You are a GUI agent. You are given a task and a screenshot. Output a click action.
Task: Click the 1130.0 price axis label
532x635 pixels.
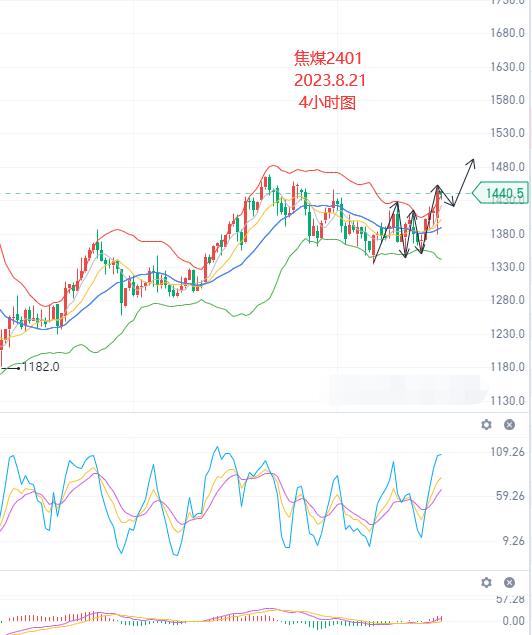tap(507, 401)
